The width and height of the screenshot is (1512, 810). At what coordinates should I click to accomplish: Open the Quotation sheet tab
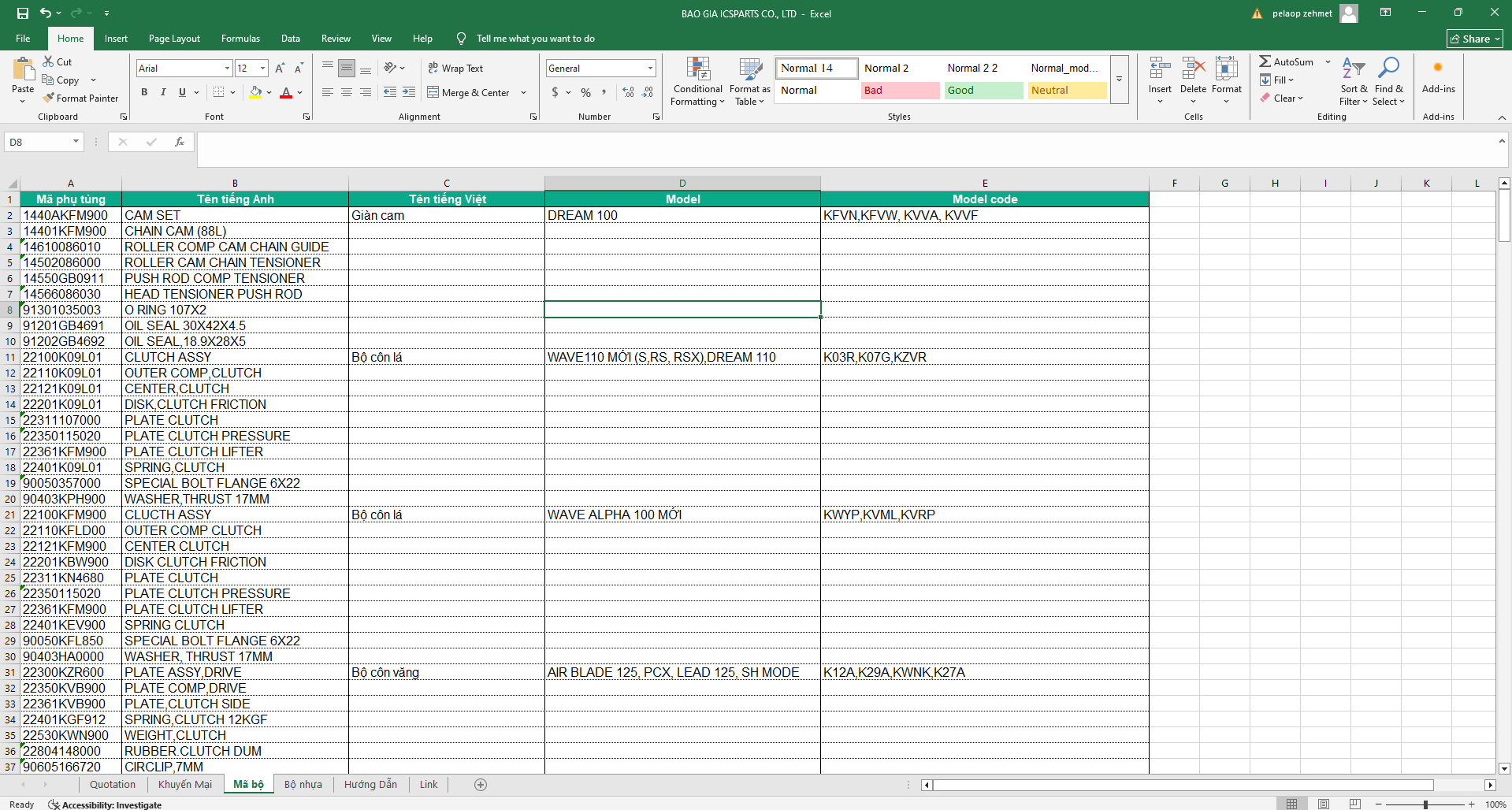pyautogui.click(x=113, y=784)
